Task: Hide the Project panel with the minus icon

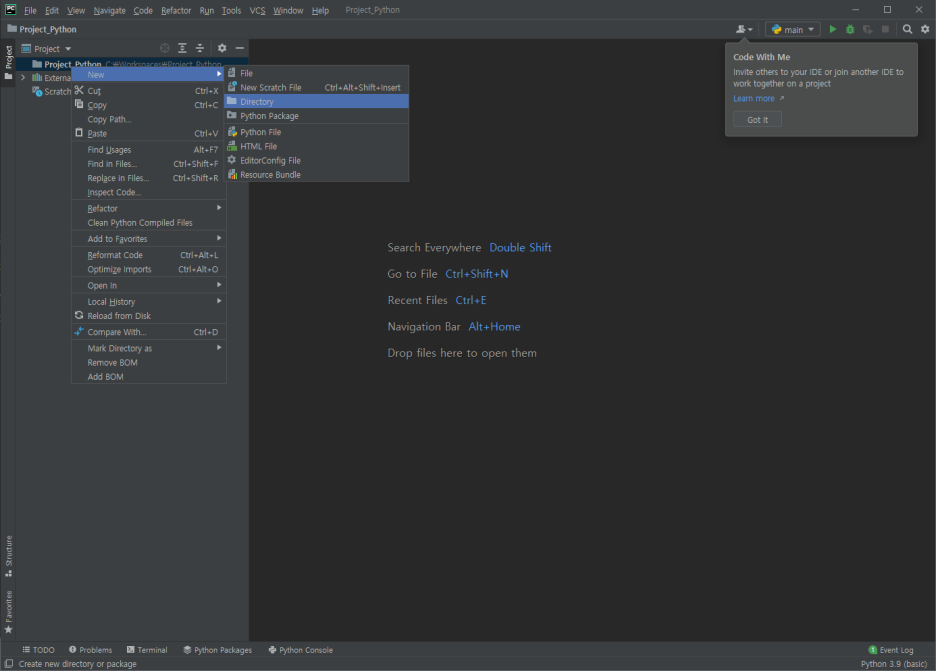Action: tap(239, 48)
